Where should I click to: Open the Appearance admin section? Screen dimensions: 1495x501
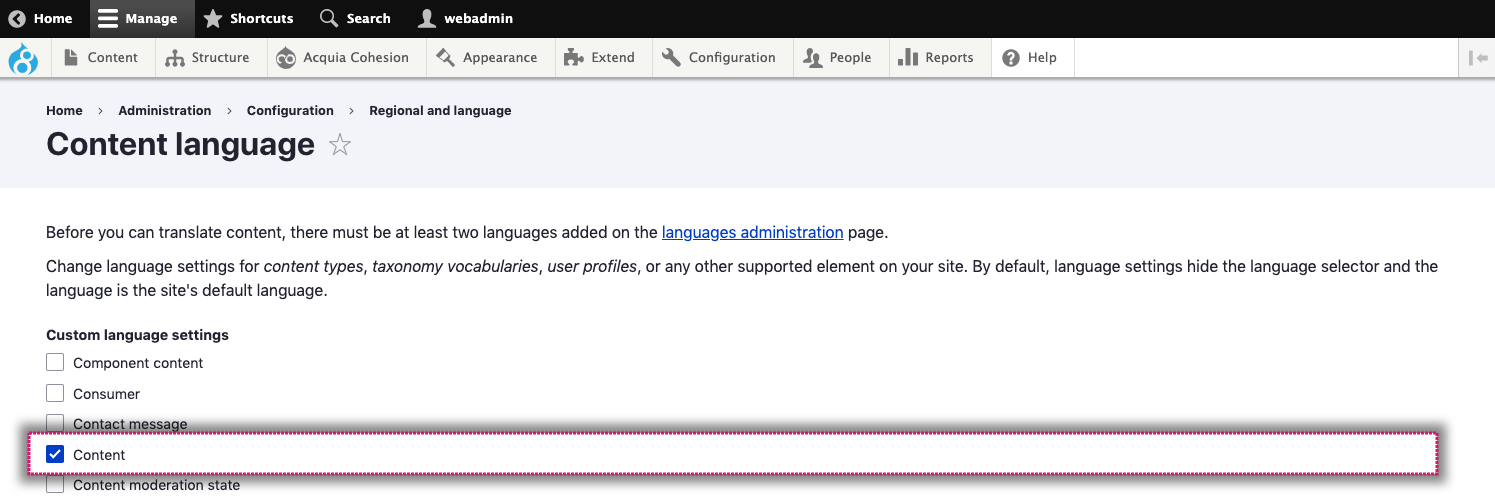tap(487, 58)
